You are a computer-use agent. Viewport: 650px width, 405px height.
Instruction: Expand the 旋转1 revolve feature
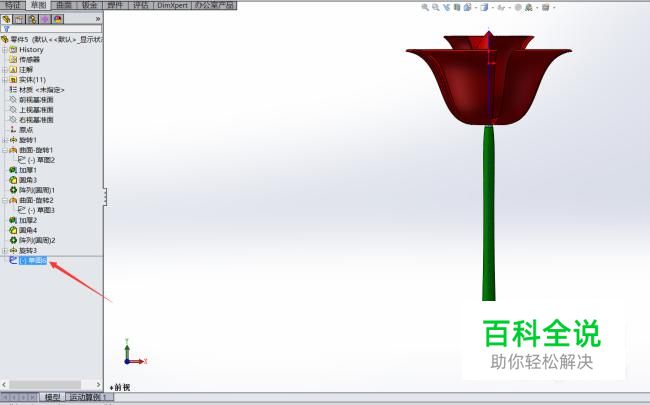pyautogui.click(x=5, y=140)
